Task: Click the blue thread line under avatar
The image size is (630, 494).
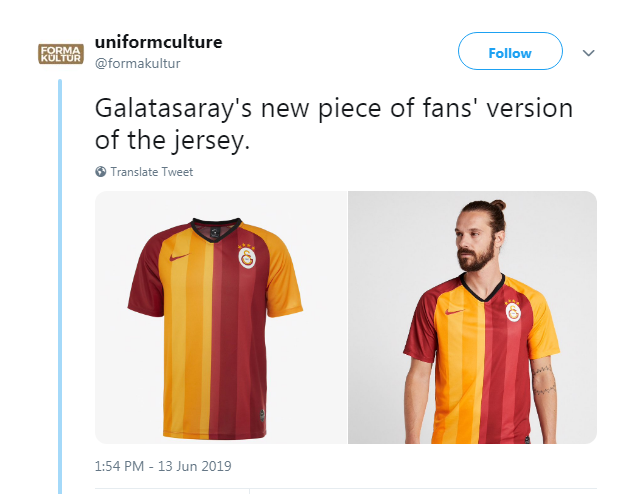Action: [60, 286]
